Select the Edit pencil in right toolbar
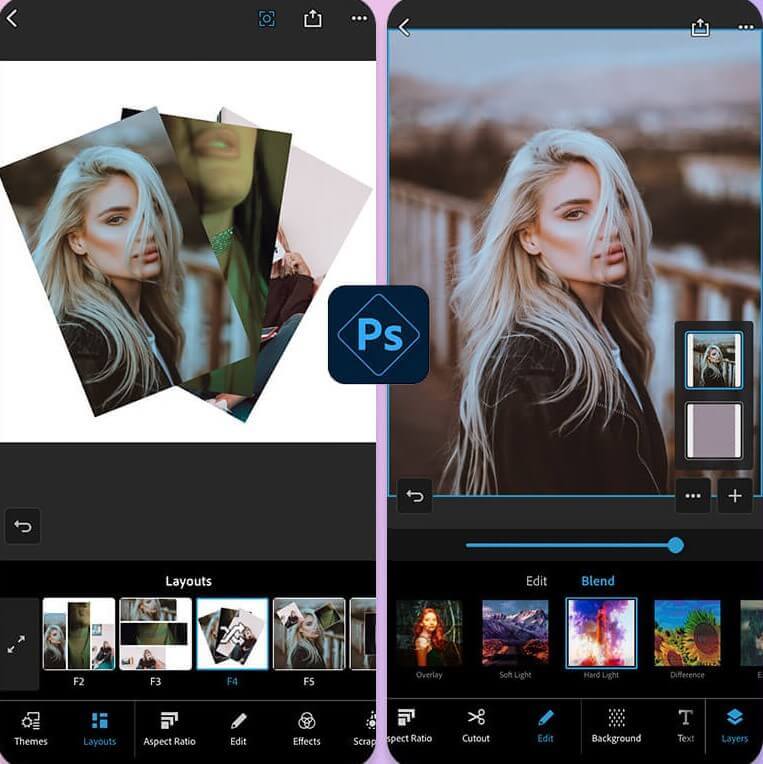Screen dimensions: 763x764 (545, 726)
